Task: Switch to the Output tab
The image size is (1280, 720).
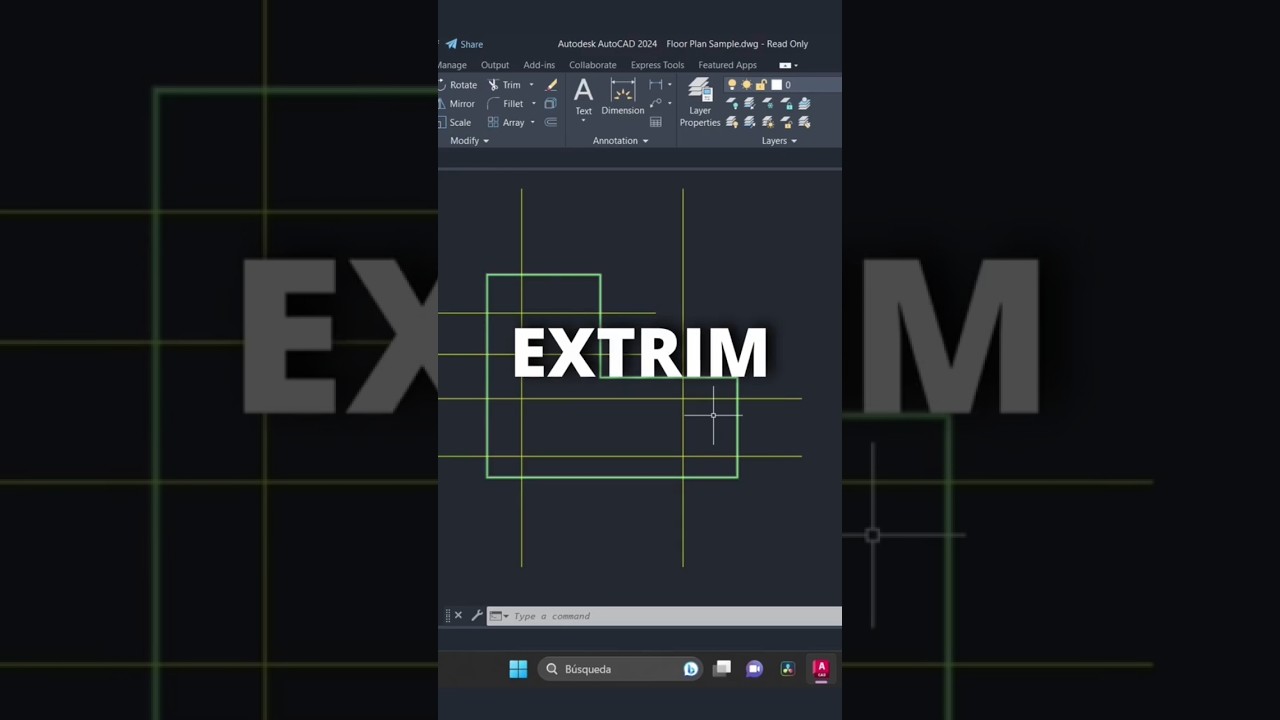Action: [495, 65]
